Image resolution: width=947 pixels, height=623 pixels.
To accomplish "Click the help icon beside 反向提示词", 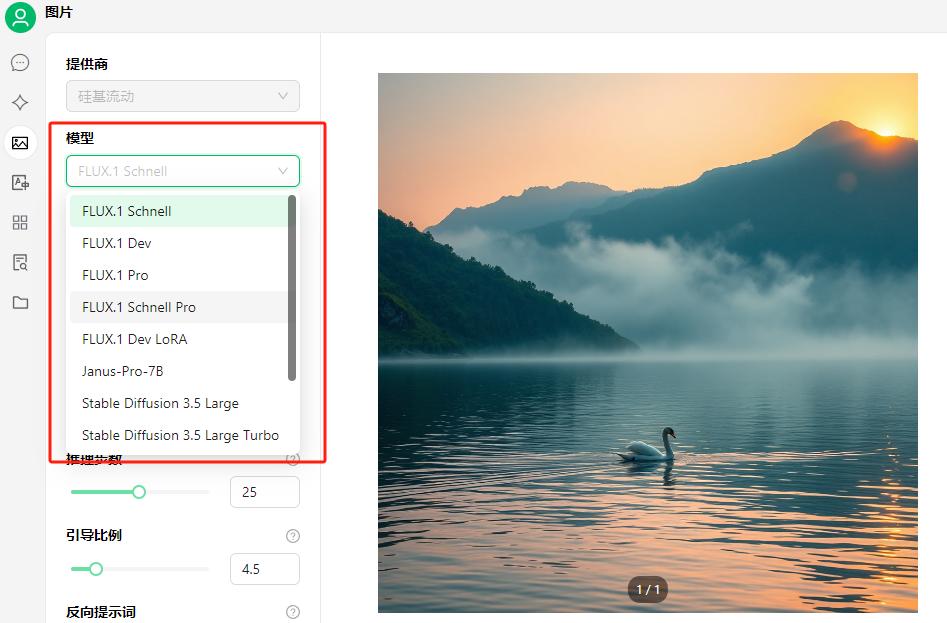I will [x=293, y=612].
